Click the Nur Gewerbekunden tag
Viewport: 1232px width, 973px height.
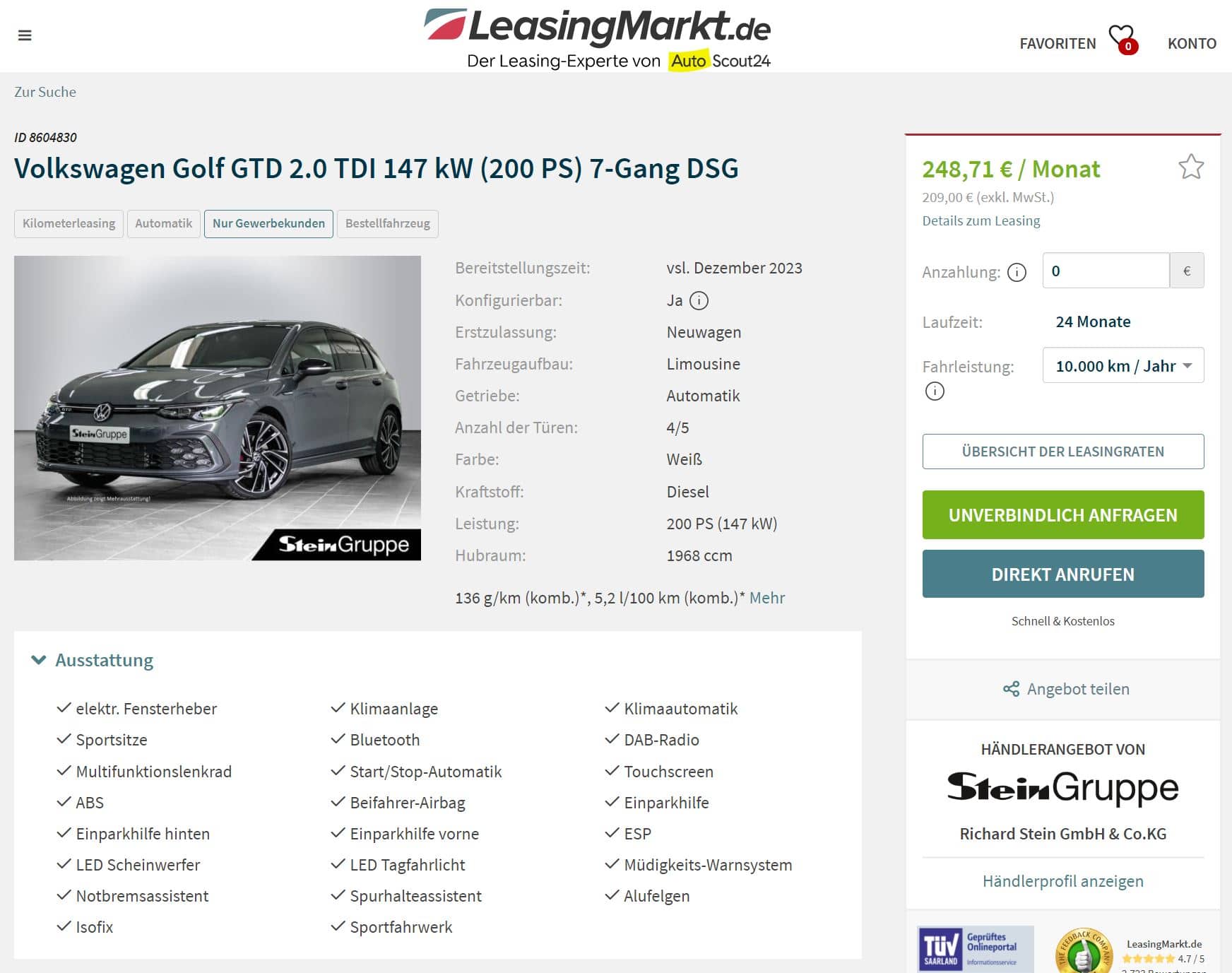click(x=268, y=223)
